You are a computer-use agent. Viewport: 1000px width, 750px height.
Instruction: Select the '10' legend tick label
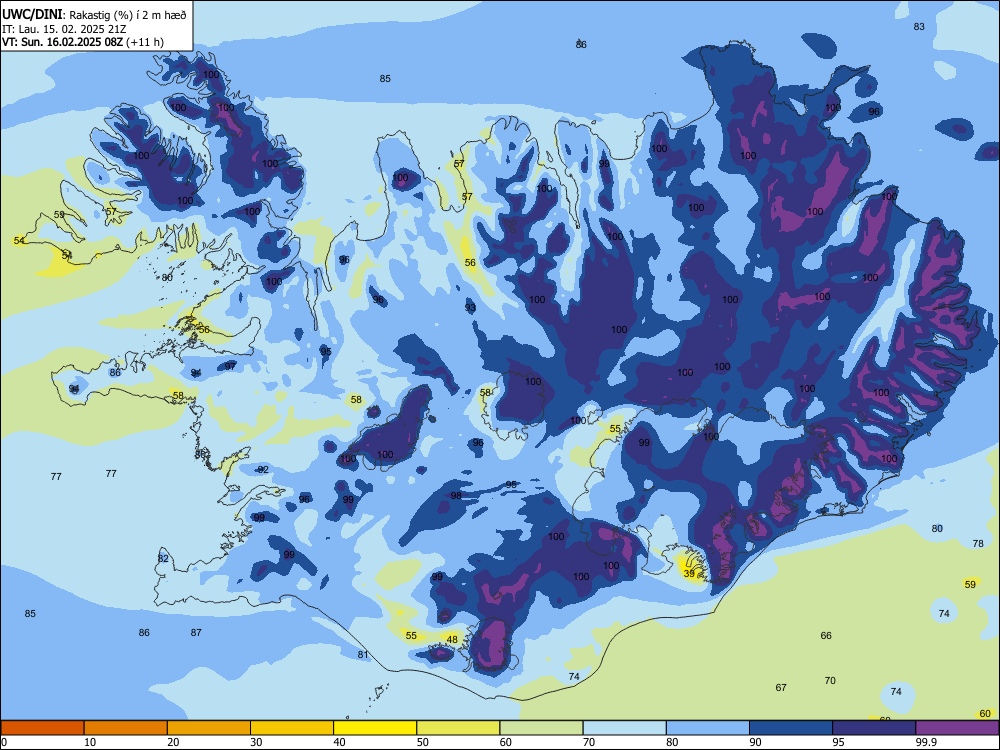point(90,742)
